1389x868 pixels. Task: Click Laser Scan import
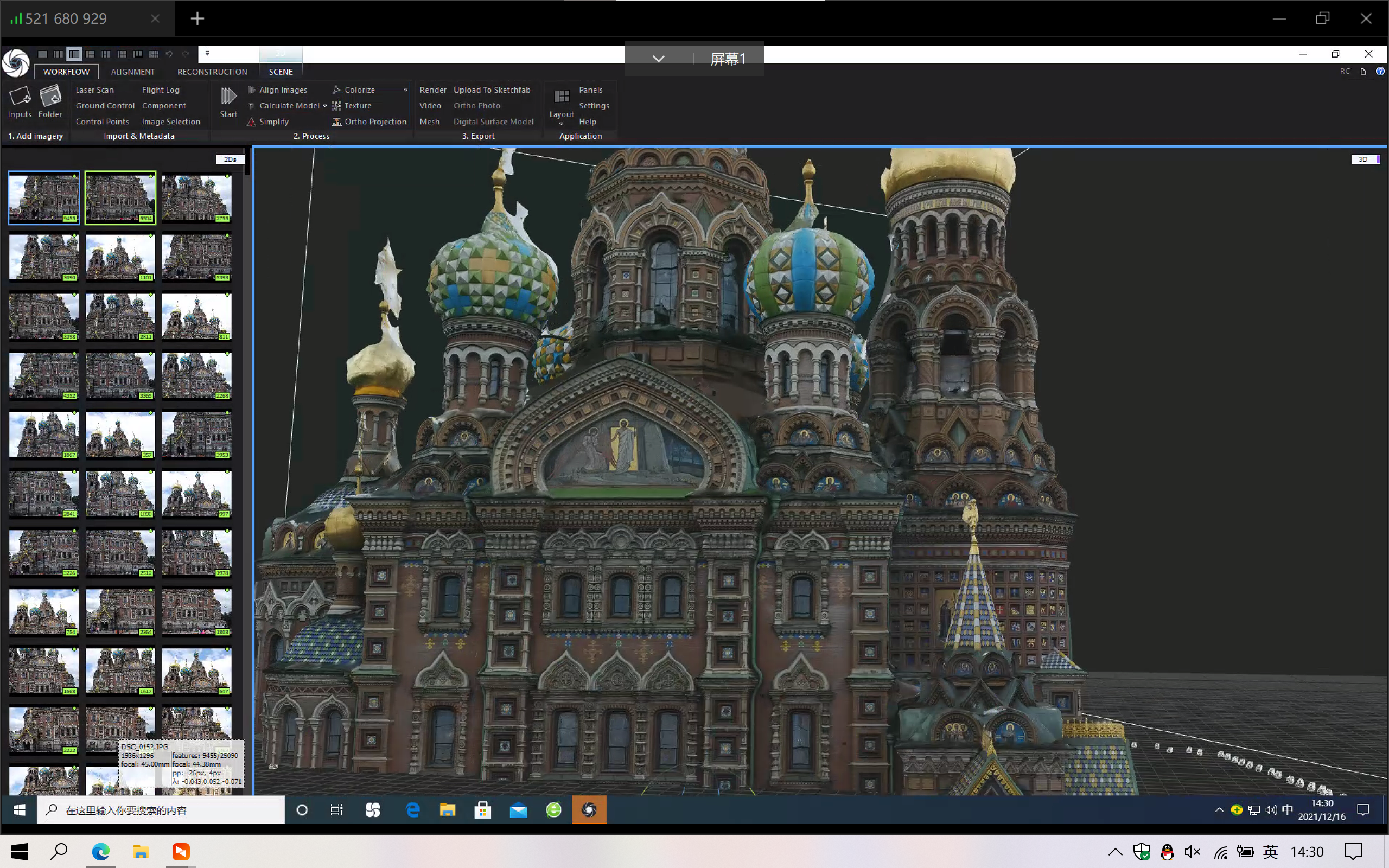pos(95,90)
